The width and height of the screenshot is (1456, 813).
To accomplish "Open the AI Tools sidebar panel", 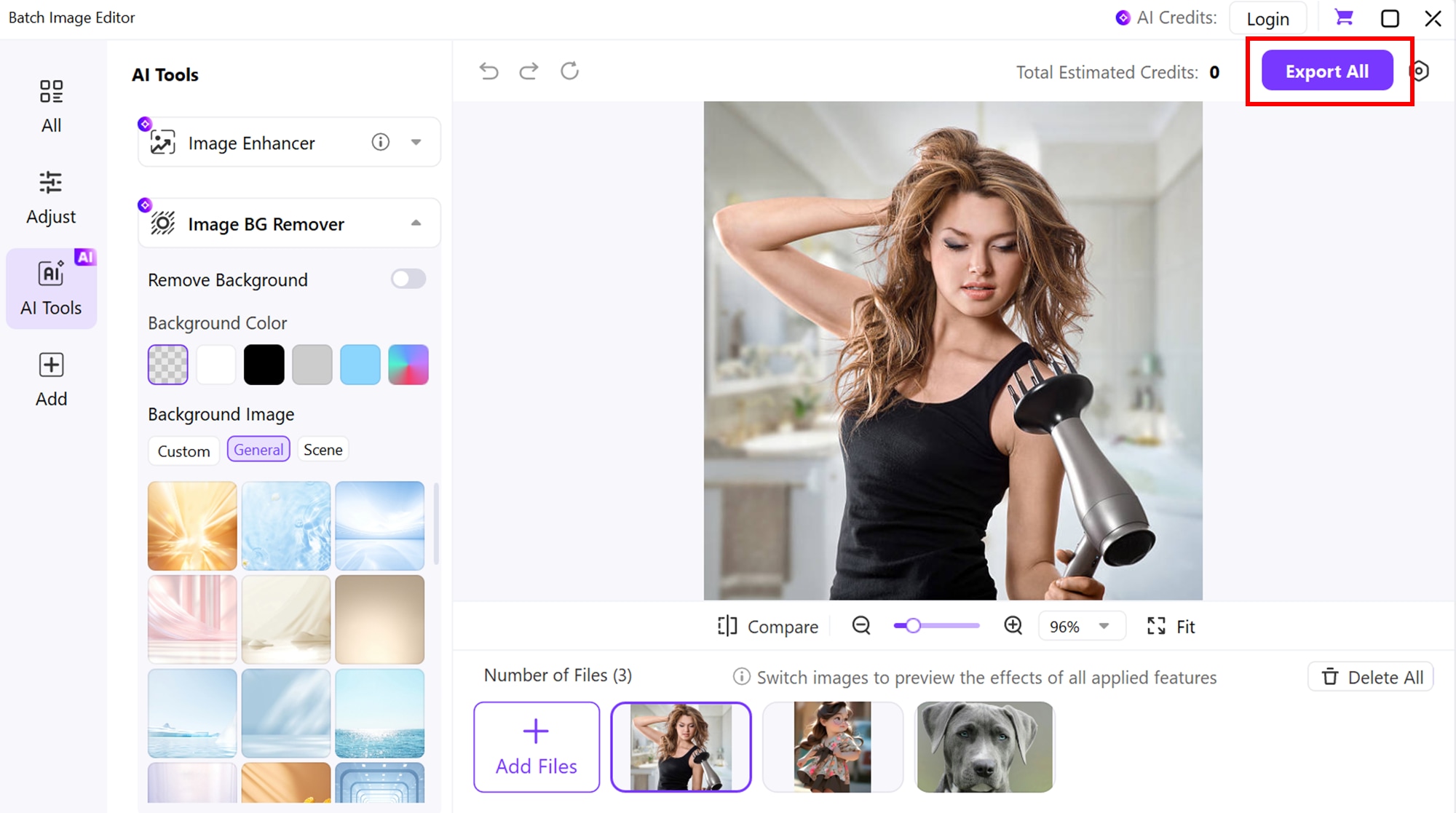I will [50, 287].
